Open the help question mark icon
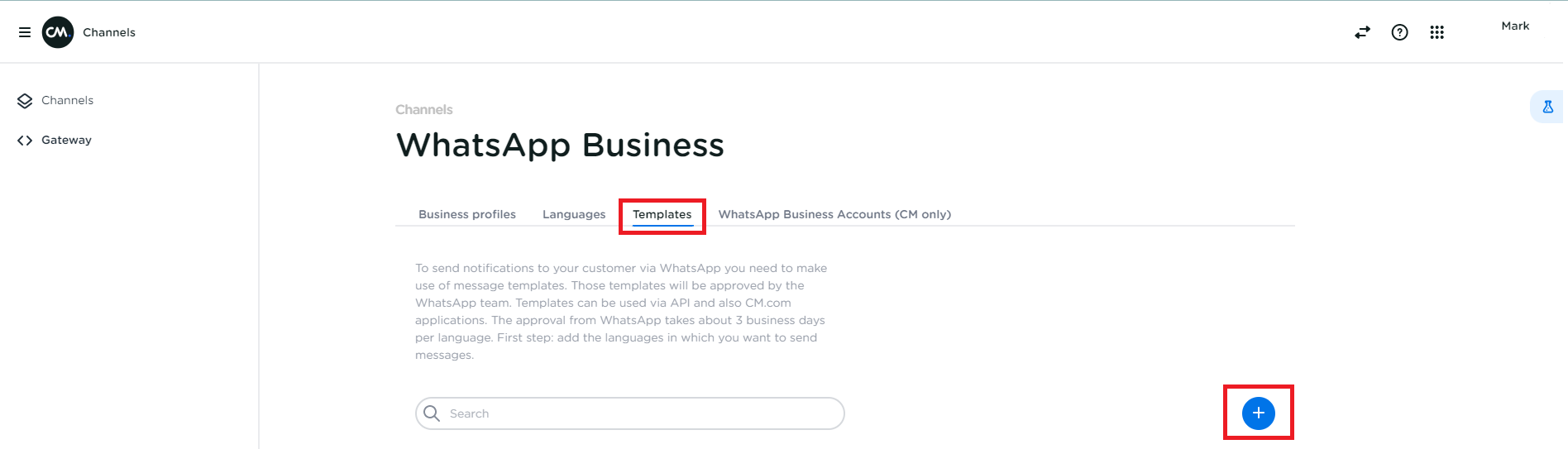 pos(1399,32)
